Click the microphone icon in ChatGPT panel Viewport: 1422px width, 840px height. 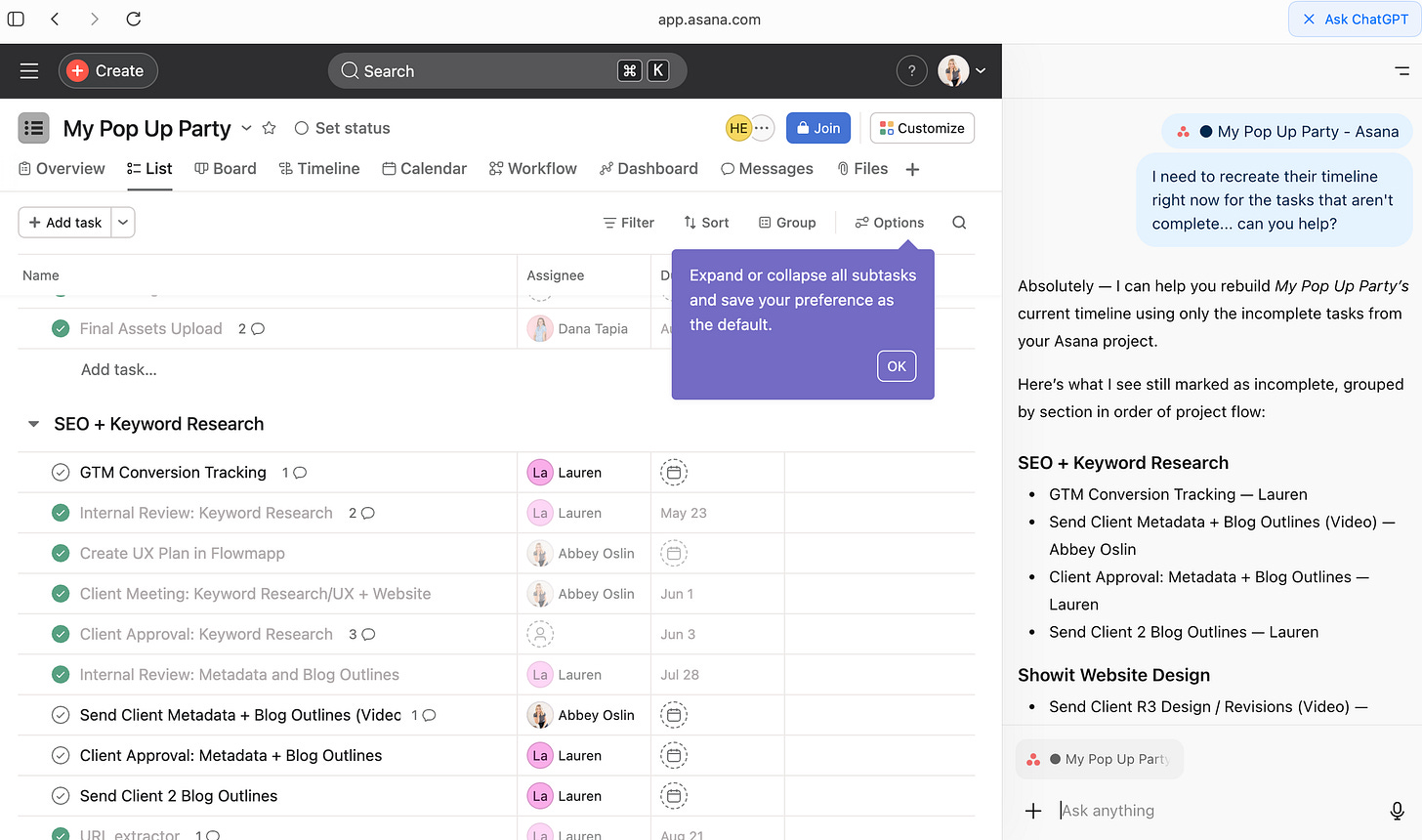1398,811
